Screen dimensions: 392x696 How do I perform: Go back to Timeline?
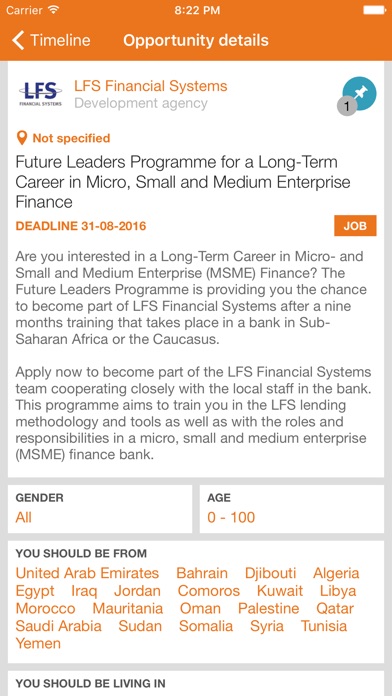51,40
